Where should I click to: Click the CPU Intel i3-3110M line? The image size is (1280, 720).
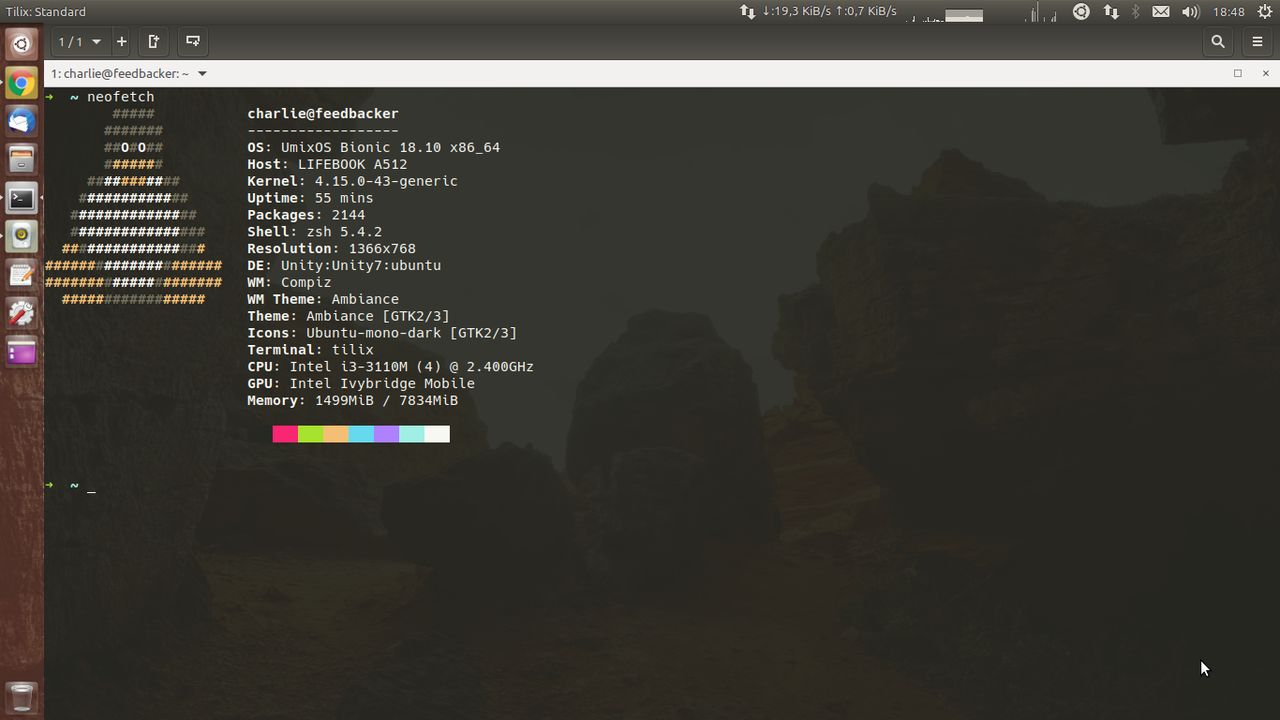click(391, 367)
